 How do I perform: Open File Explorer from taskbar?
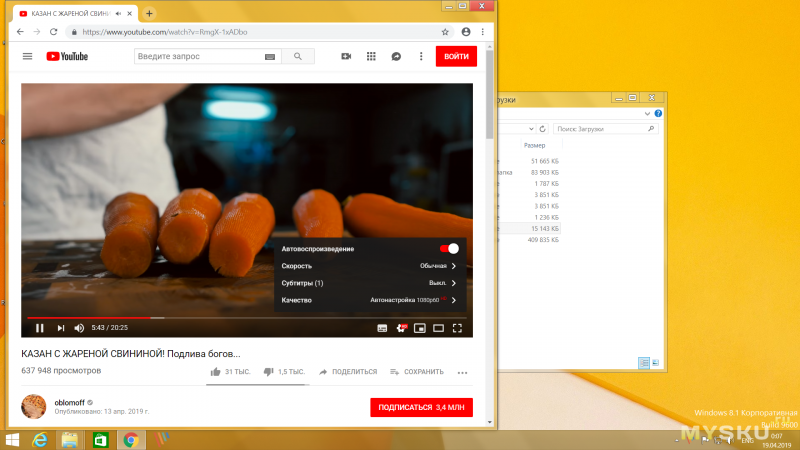tap(70, 440)
